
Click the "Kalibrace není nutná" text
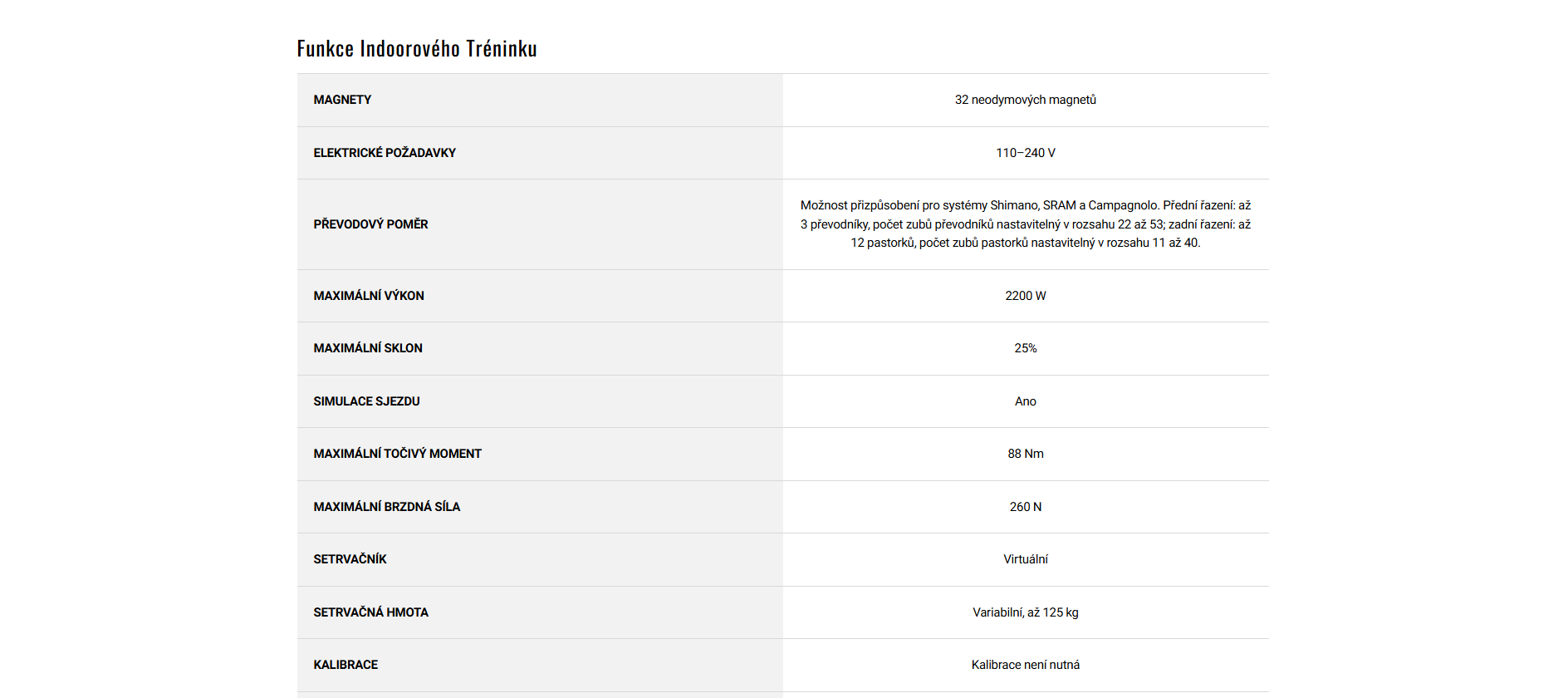pos(1025,665)
